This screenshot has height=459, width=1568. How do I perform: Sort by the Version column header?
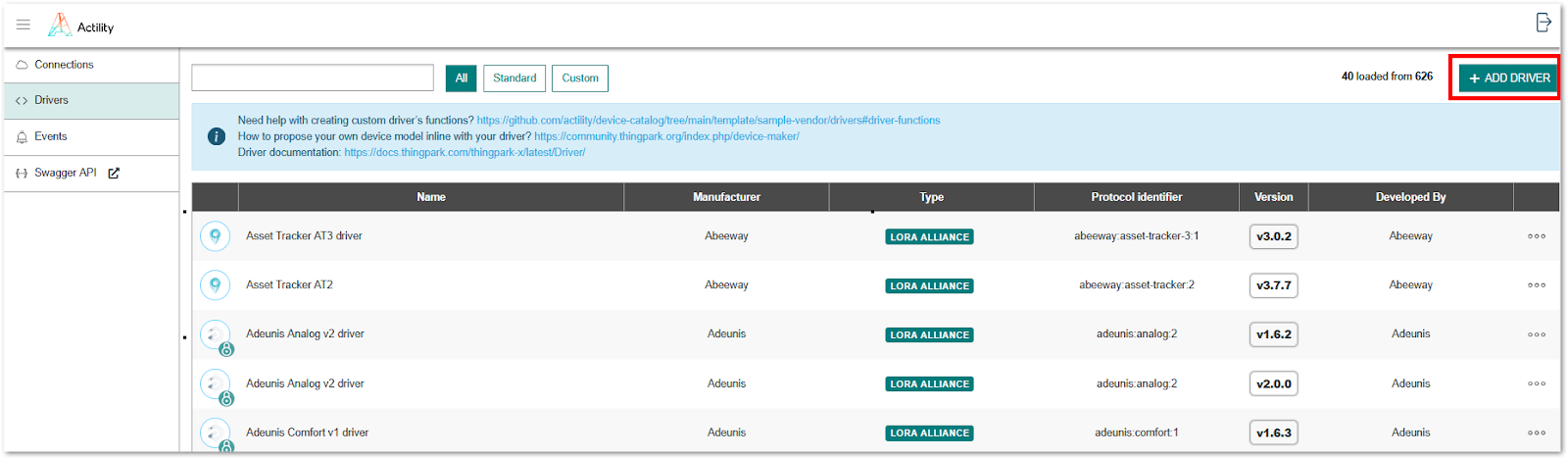(x=1274, y=197)
